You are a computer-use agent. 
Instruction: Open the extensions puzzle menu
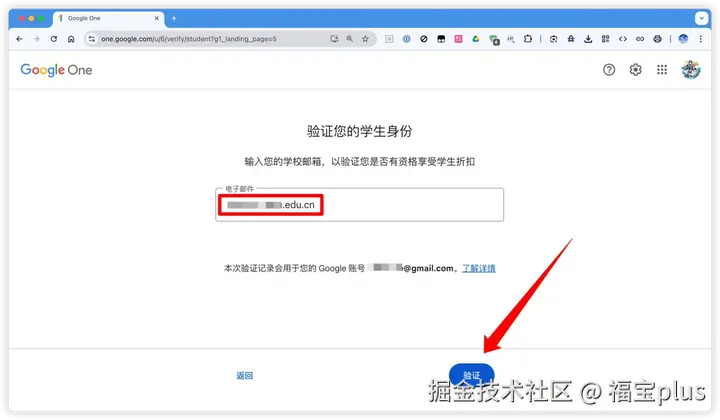click(528, 39)
